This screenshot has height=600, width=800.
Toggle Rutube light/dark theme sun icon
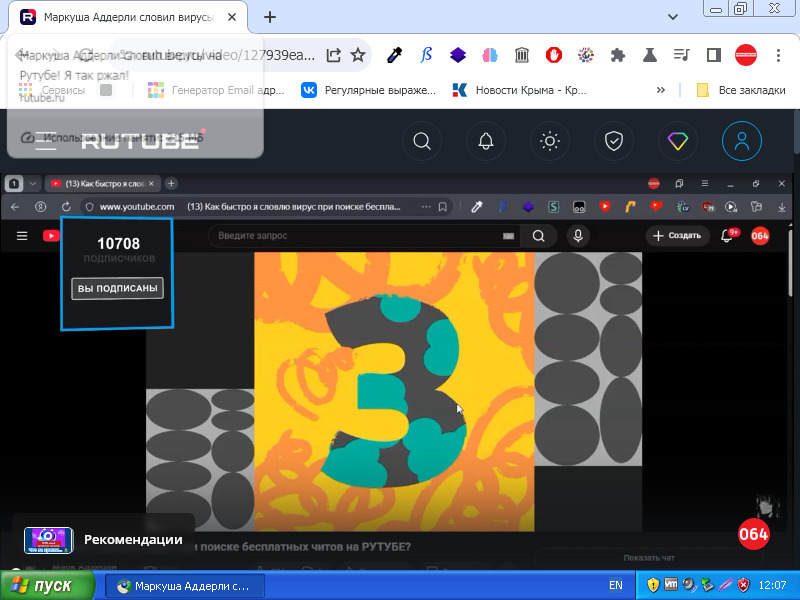[x=549, y=141]
